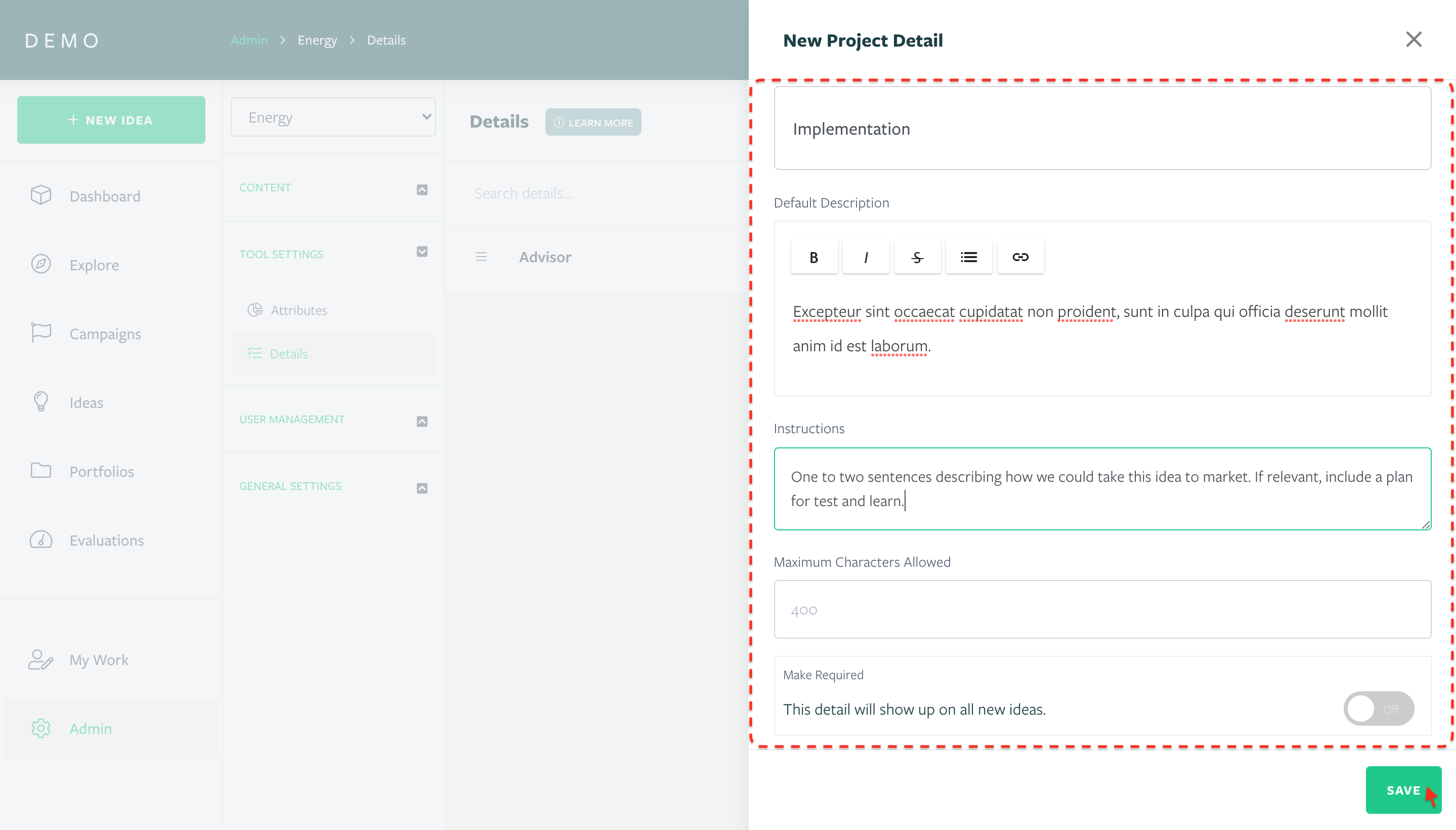
Task: Click the Energy breadcrumb link
Action: (317, 40)
